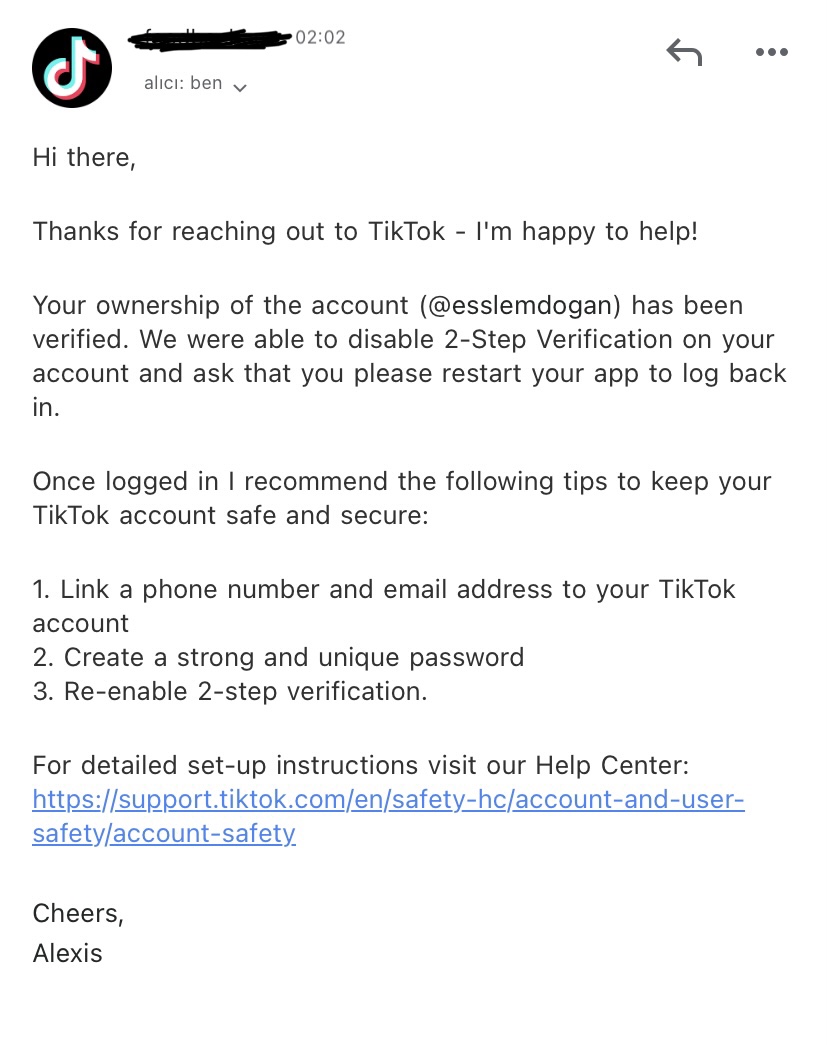This screenshot has height=1045, width=827.
Task: Tap the 02:02 timestamp
Action: pyautogui.click(x=321, y=37)
